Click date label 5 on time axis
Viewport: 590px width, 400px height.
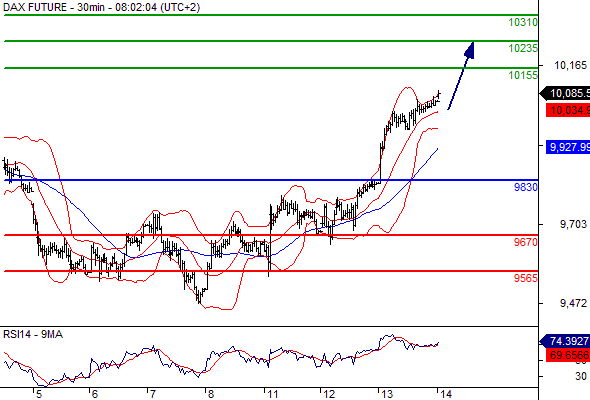[x=38, y=394]
